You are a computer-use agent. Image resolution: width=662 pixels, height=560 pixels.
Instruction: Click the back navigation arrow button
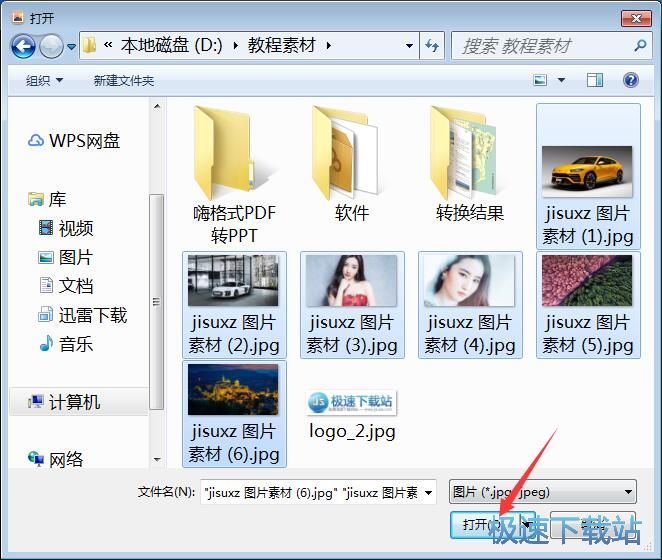[23, 45]
